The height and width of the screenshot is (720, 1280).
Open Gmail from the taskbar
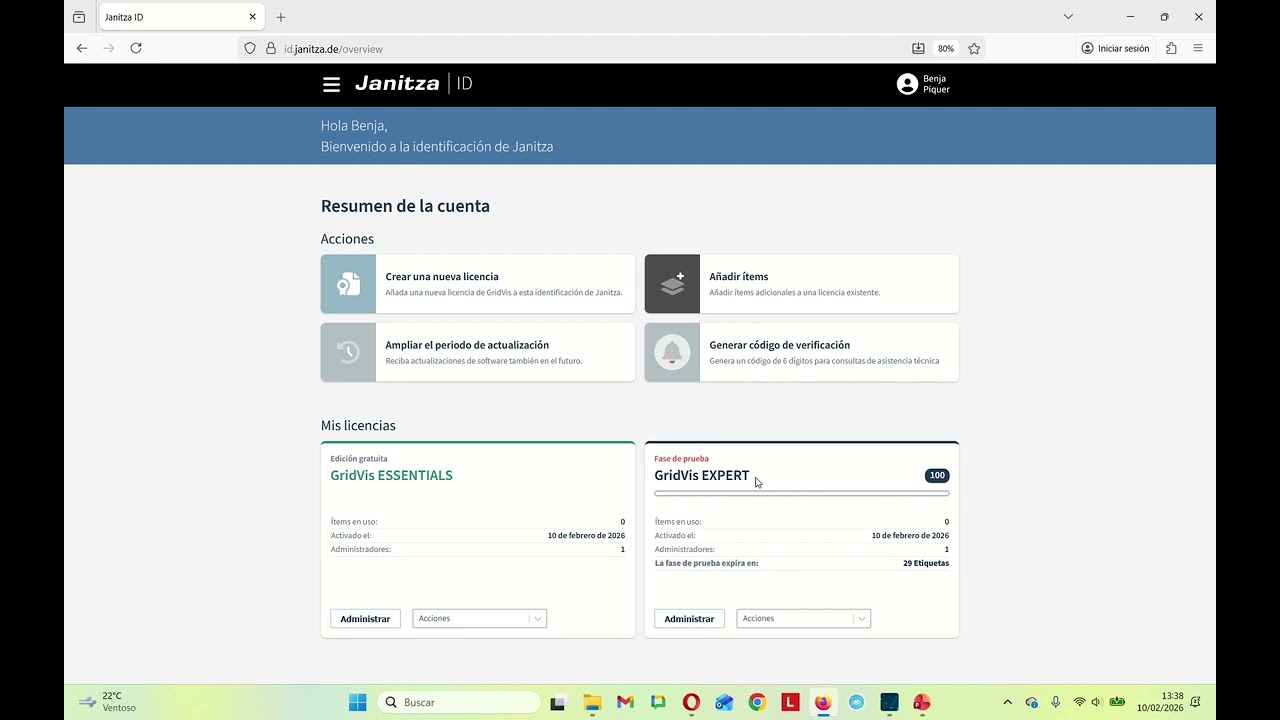[625, 702]
